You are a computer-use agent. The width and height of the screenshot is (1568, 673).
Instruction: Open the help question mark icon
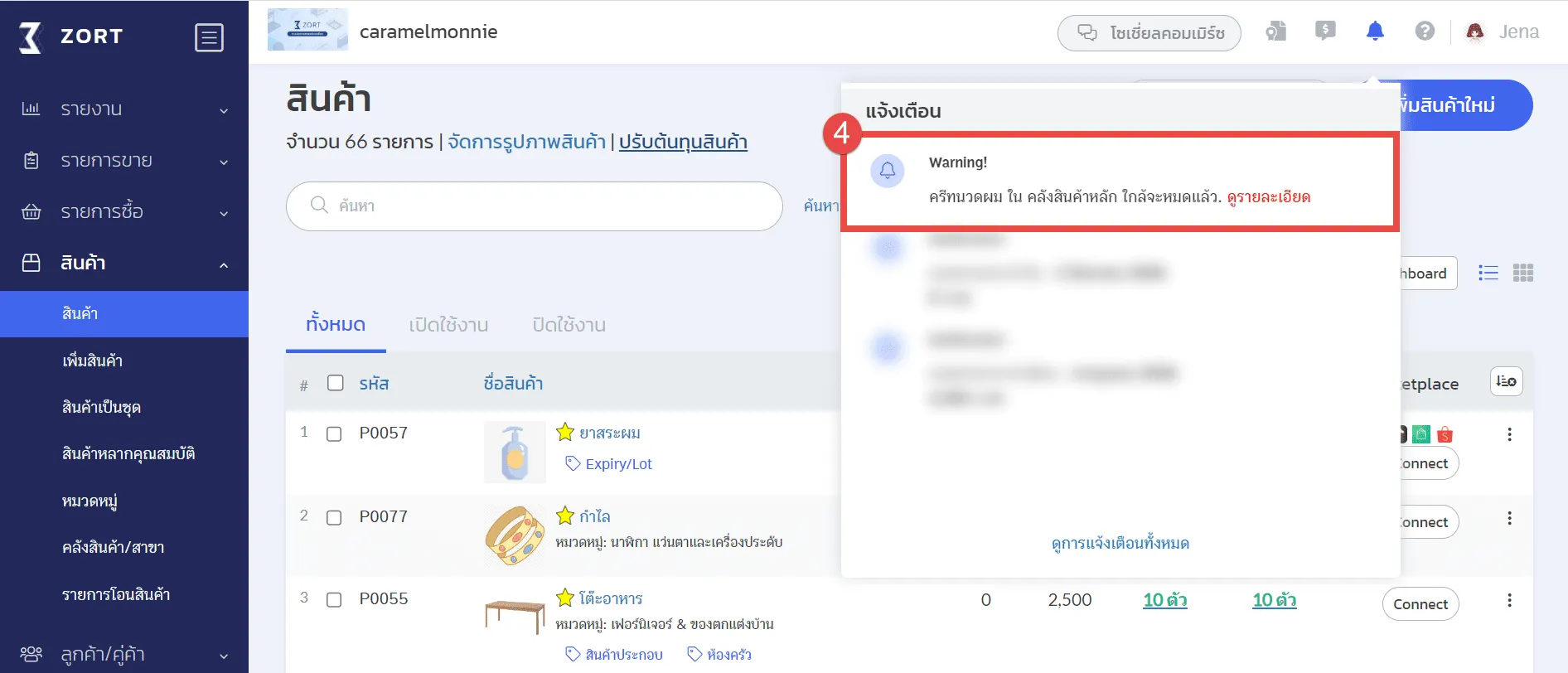tap(1425, 31)
